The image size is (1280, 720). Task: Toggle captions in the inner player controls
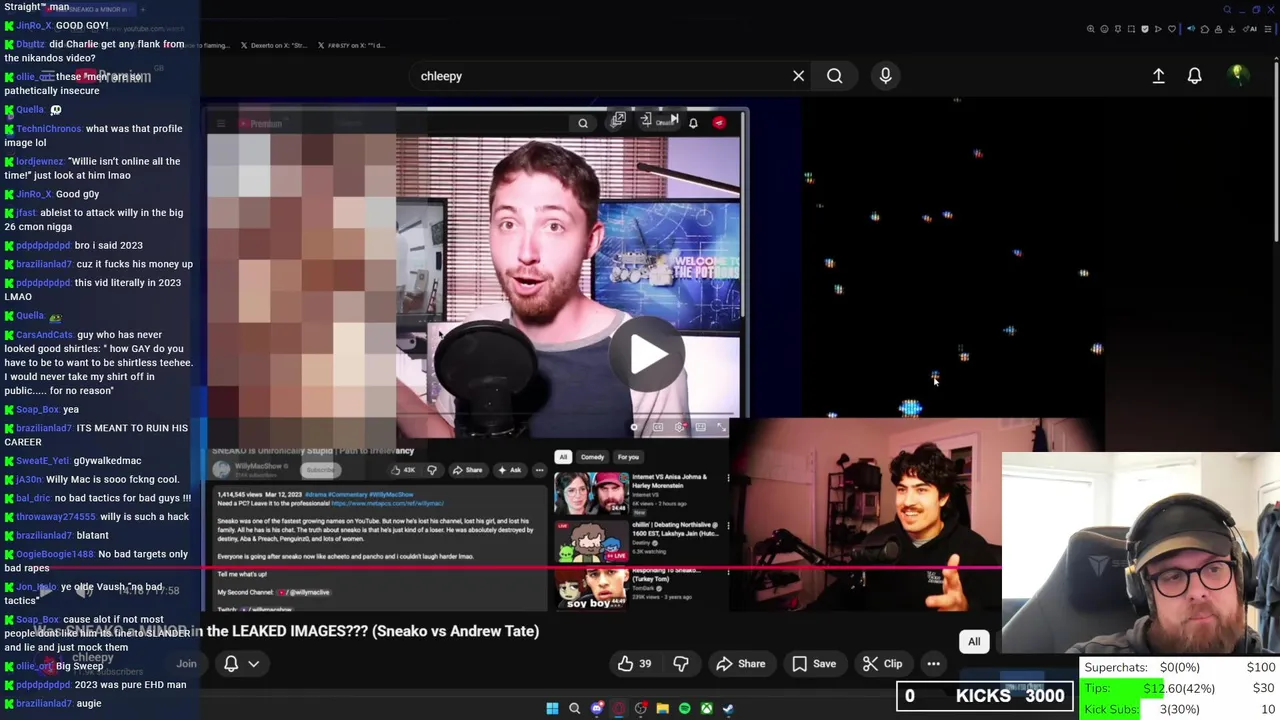pyautogui.click(x=658, y=427)
